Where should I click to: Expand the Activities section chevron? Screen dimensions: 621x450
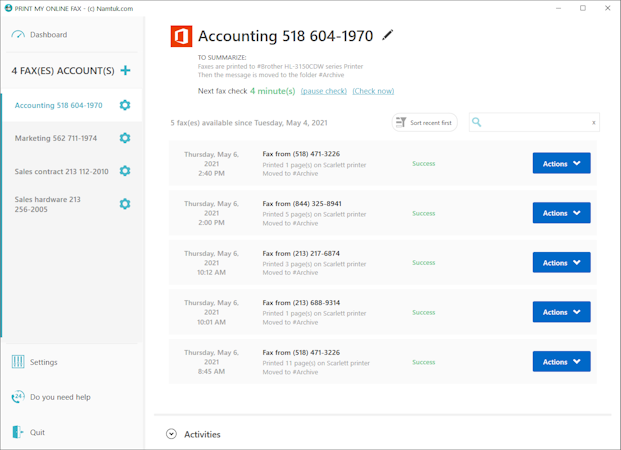(171, 434)
